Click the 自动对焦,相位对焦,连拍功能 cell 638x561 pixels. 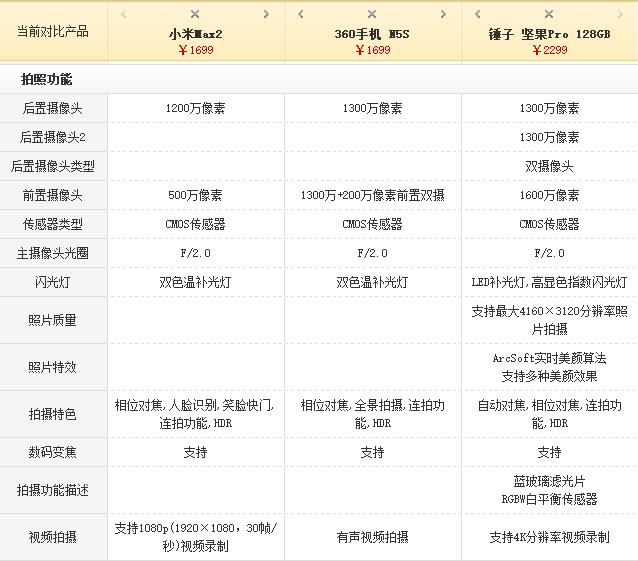(549, 414)
